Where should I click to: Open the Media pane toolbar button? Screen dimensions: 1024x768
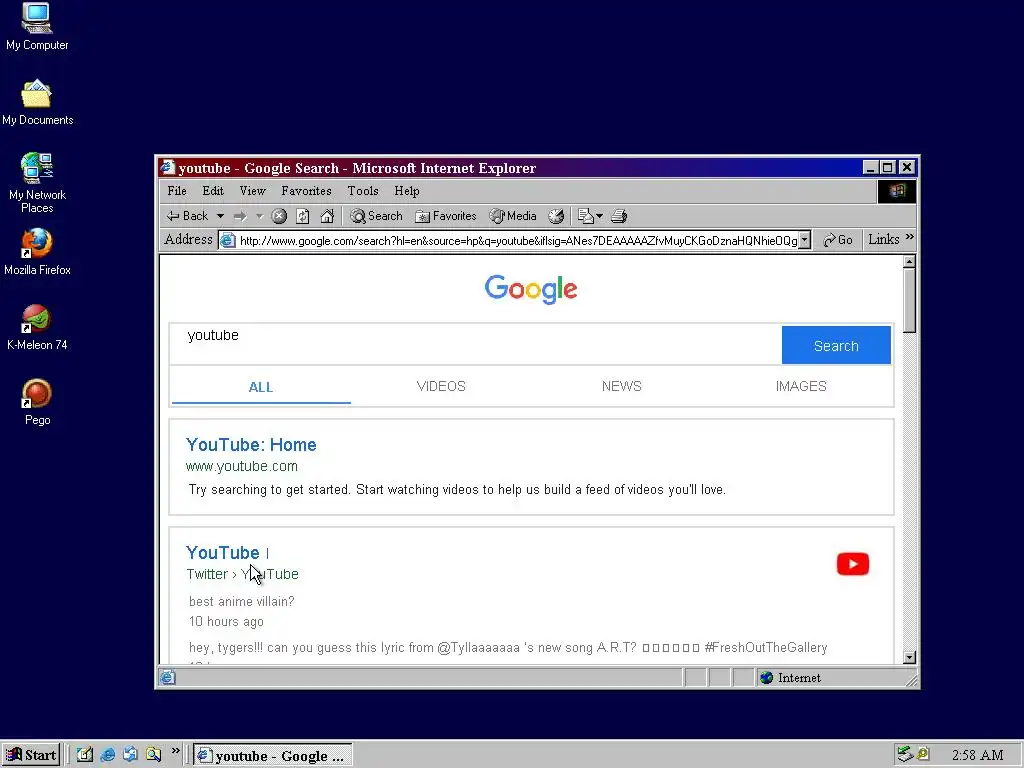point(513,216)
